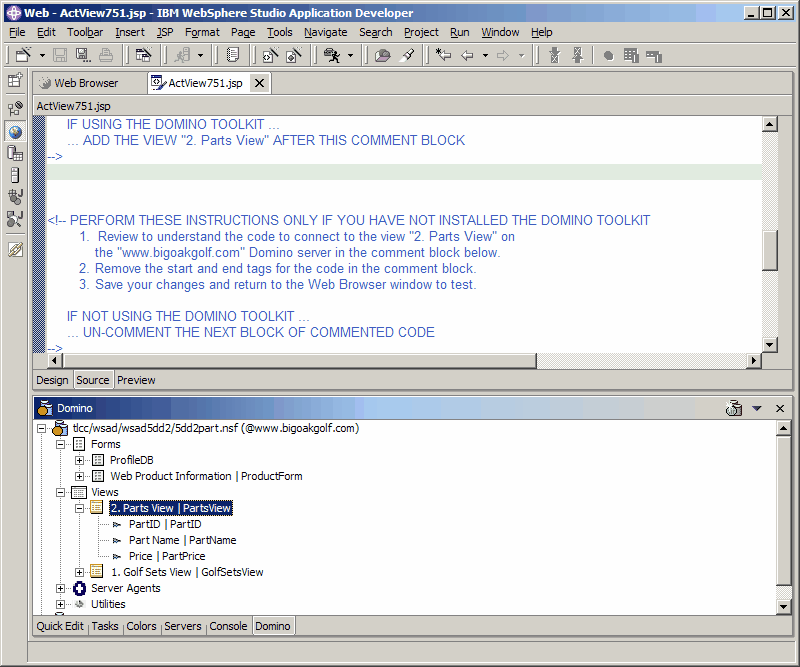800x667 pixels.
Task: Click the Save toolbar icon
Action: [x=60, y=55]
